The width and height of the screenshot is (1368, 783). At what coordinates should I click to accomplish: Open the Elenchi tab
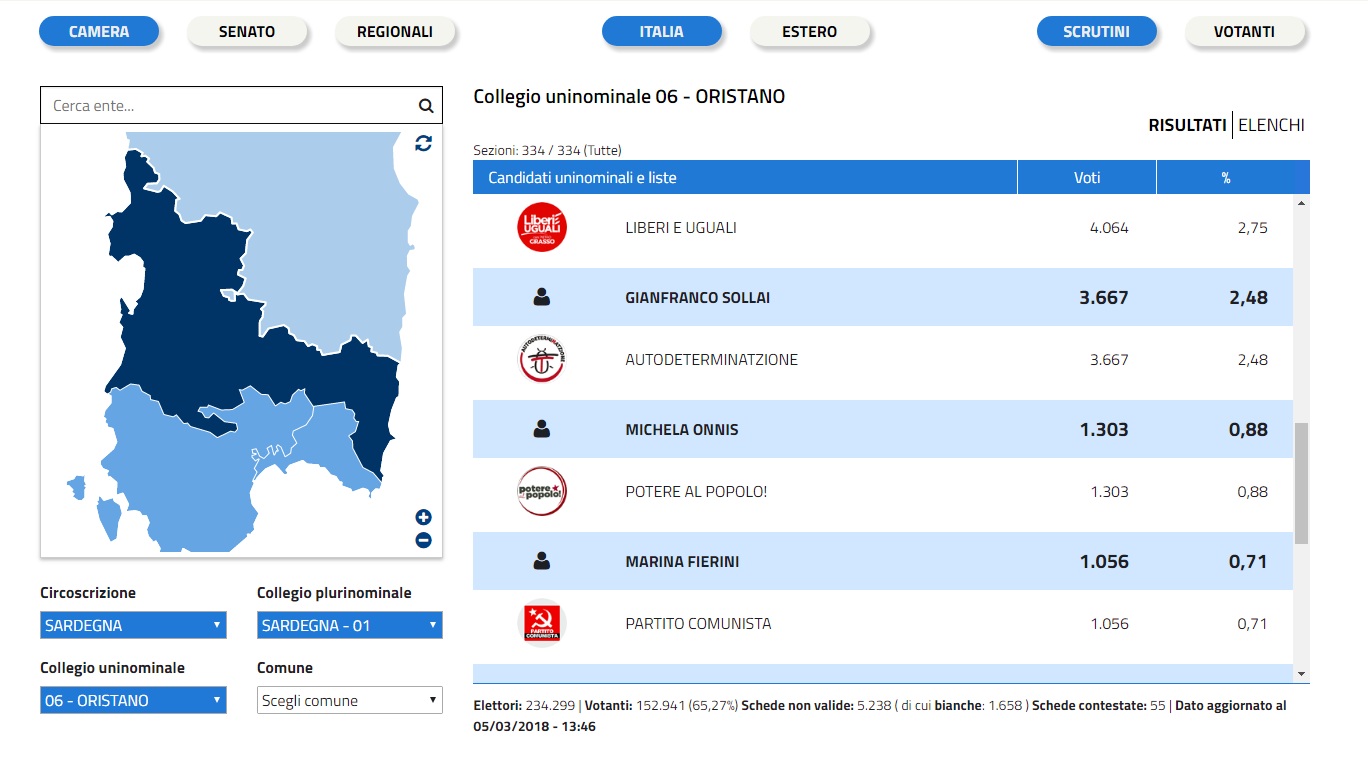click(x=1271, y=125)
